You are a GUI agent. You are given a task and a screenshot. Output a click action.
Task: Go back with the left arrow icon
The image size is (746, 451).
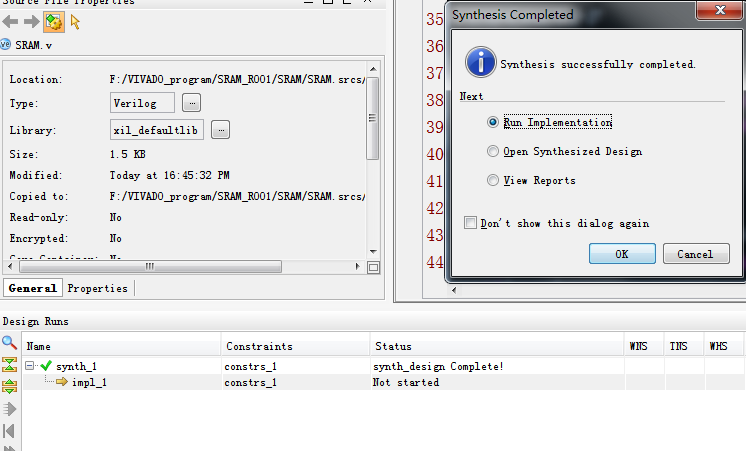(10, 22)
